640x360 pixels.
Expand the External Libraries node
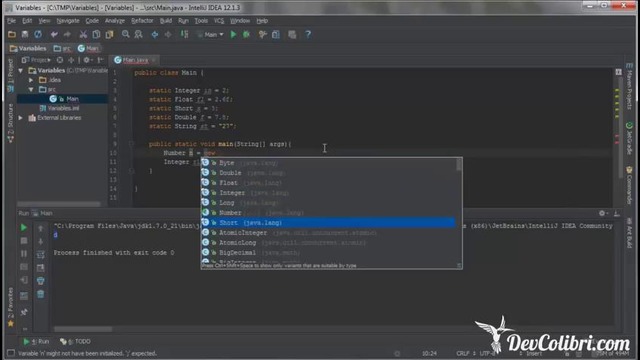coord(21,118)
